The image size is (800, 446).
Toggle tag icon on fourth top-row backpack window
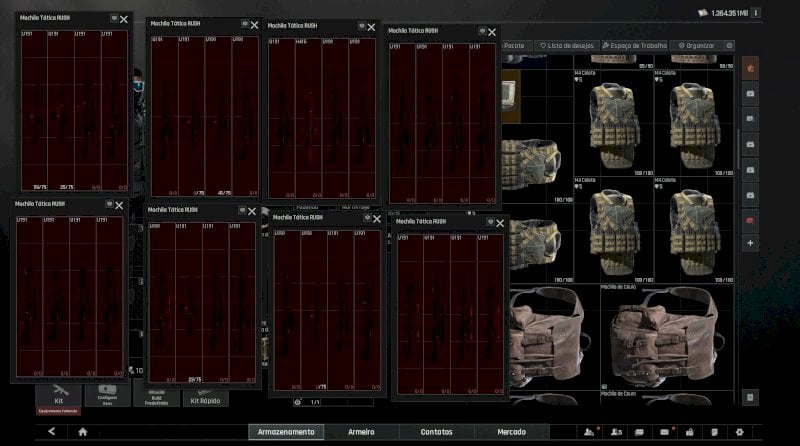(482, 31)
